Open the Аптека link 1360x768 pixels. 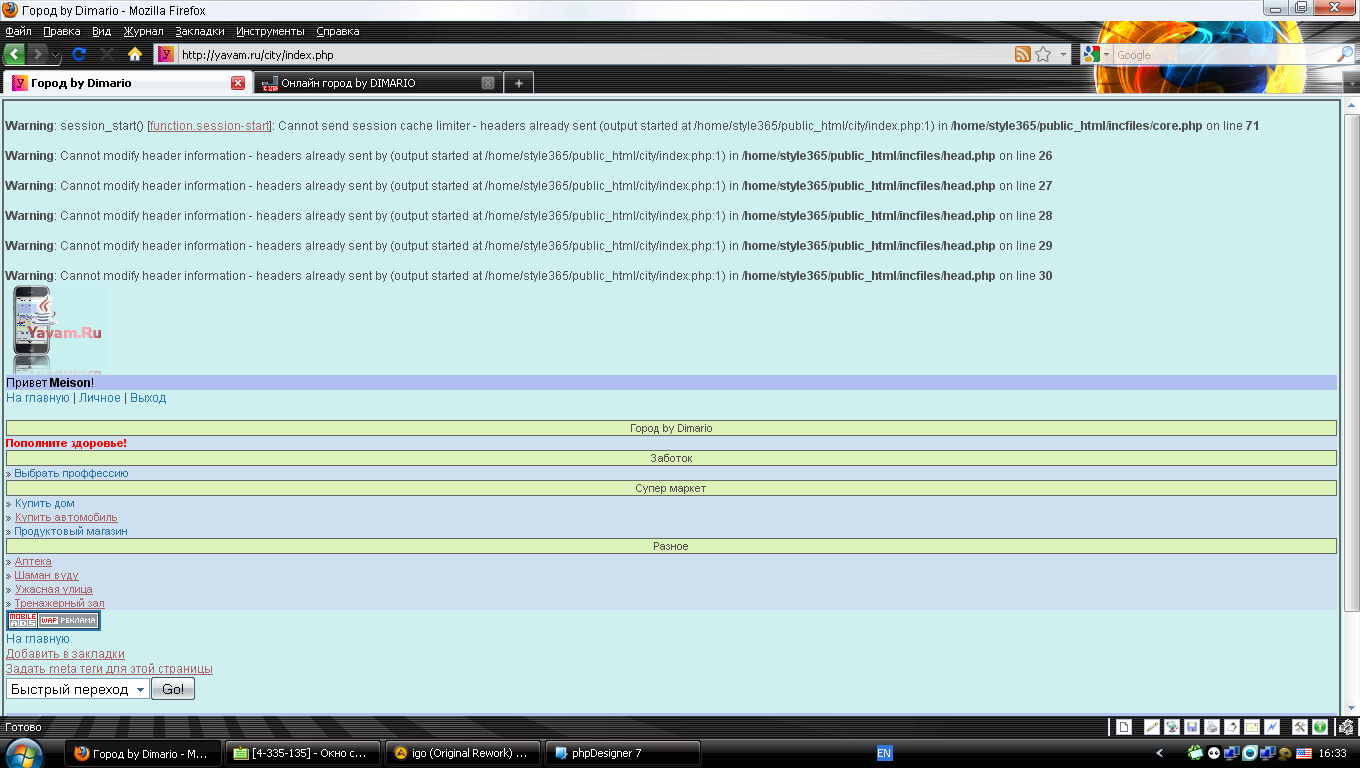[33, 562]
